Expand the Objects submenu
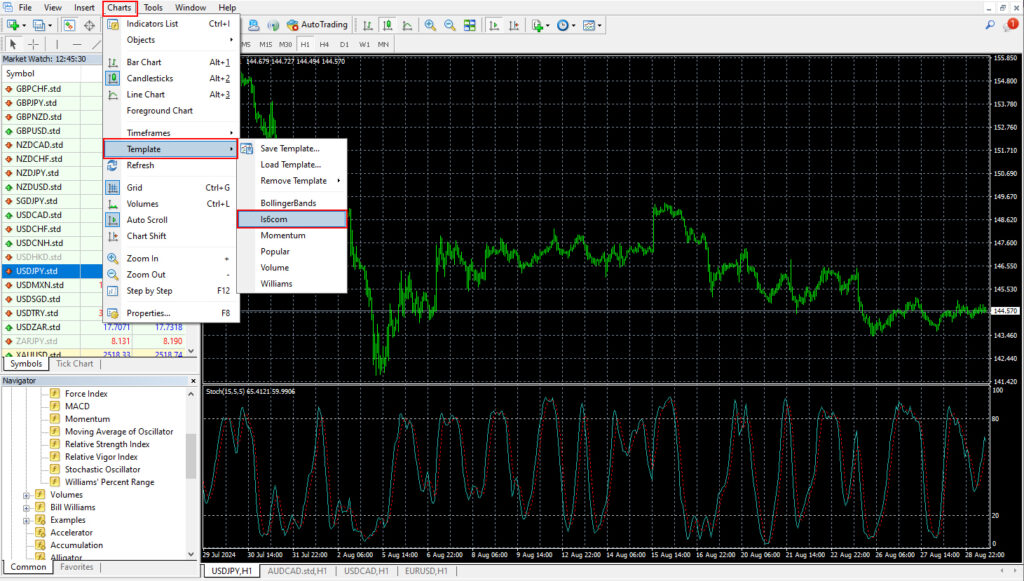 click(x=170, y=40)
